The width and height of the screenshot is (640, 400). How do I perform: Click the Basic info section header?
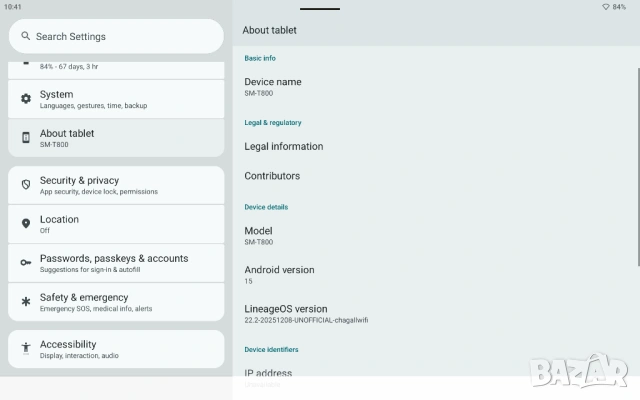point(260,58)
